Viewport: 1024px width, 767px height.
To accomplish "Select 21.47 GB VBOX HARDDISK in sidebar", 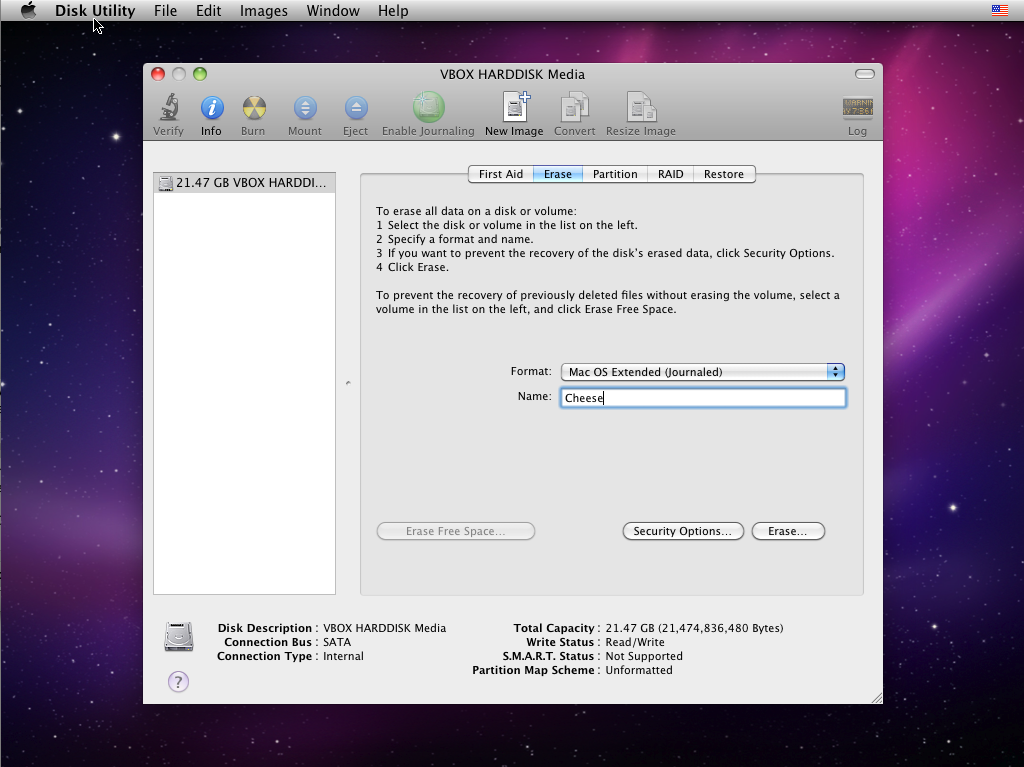I will click(244, 183).
